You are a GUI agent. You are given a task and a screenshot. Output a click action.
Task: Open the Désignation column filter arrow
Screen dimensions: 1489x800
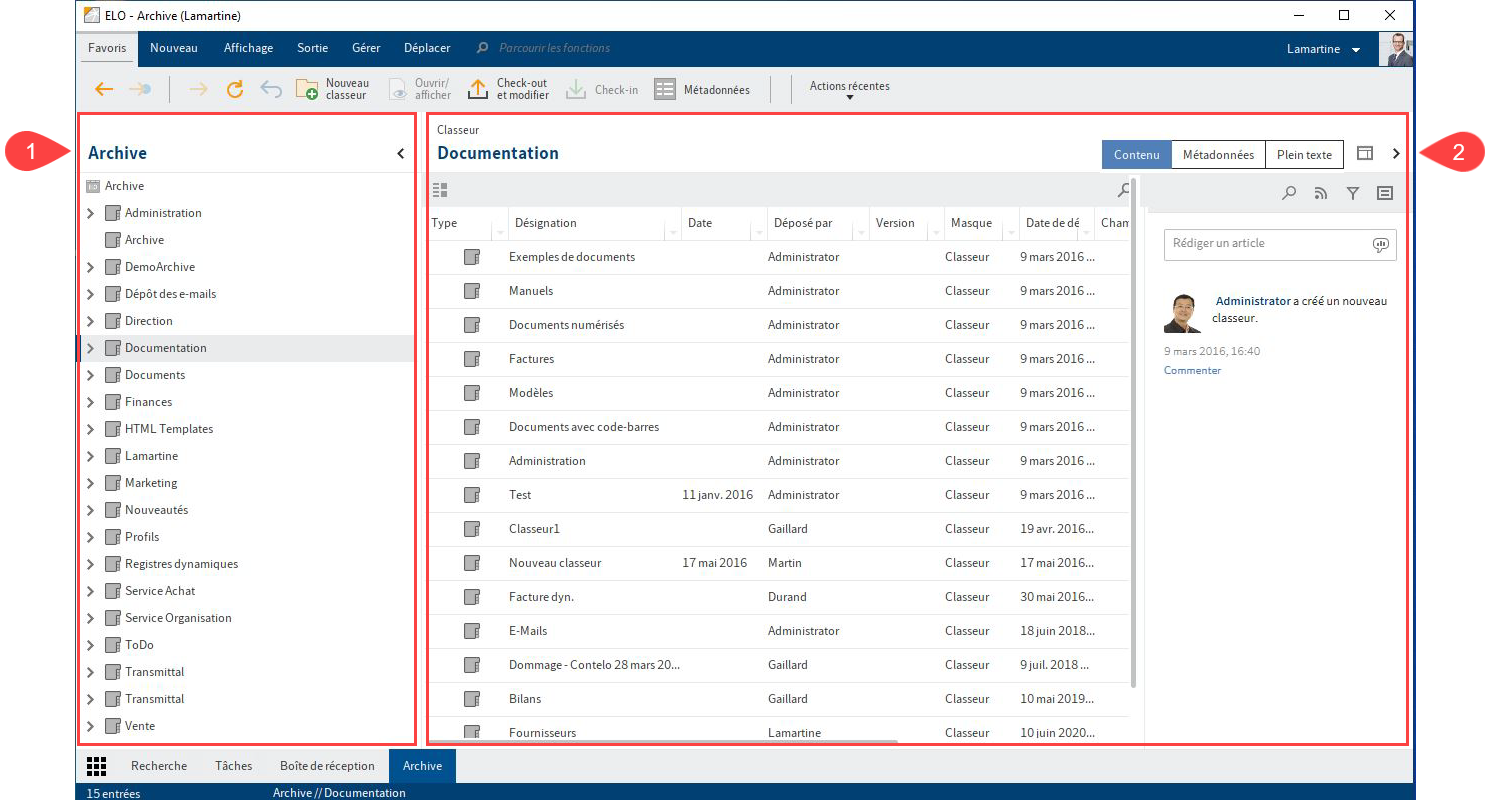point(672,233)
